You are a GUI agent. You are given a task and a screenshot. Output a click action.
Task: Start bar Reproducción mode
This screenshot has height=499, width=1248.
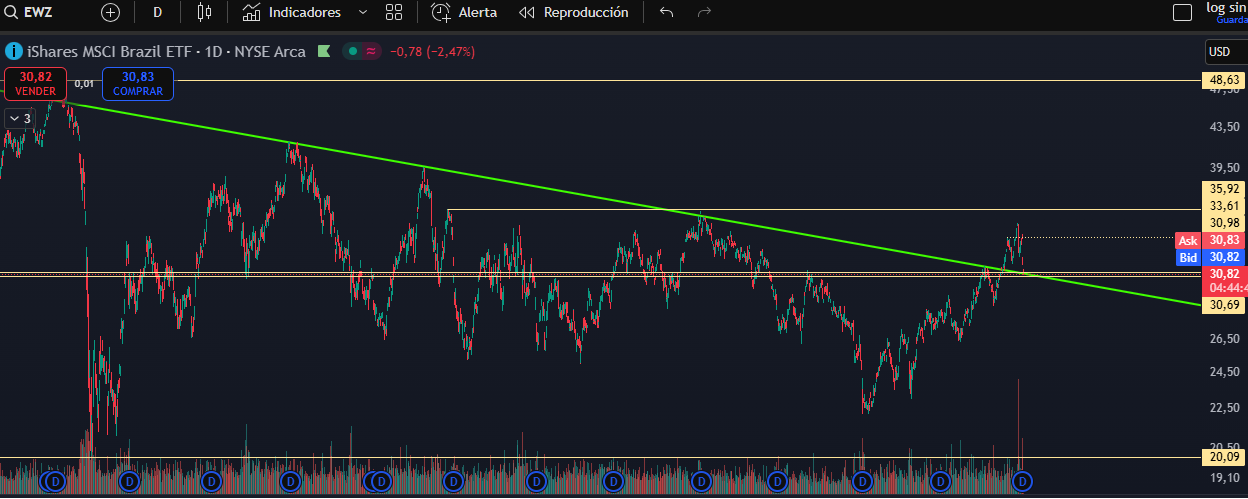pyautogui.click(x=574, y=13)
